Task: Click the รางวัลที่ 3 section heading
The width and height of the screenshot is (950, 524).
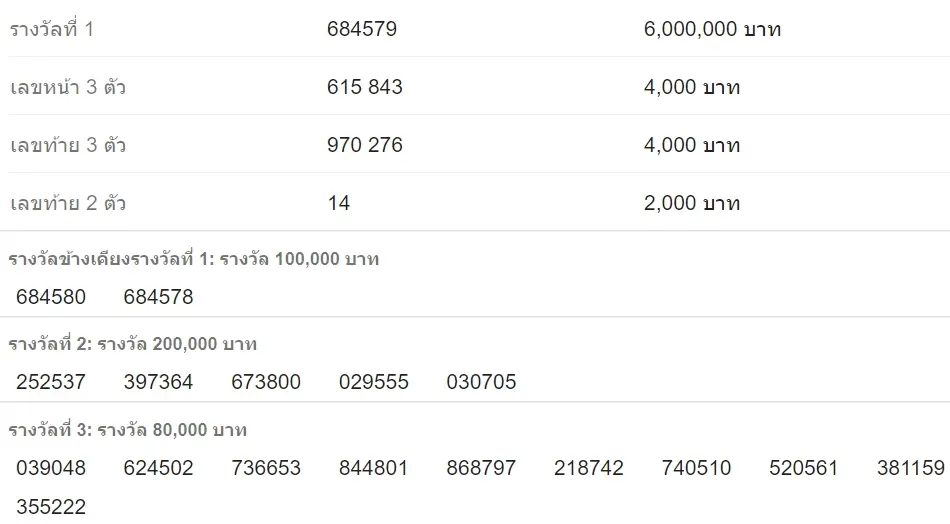Action: click(x=128, y=431)
